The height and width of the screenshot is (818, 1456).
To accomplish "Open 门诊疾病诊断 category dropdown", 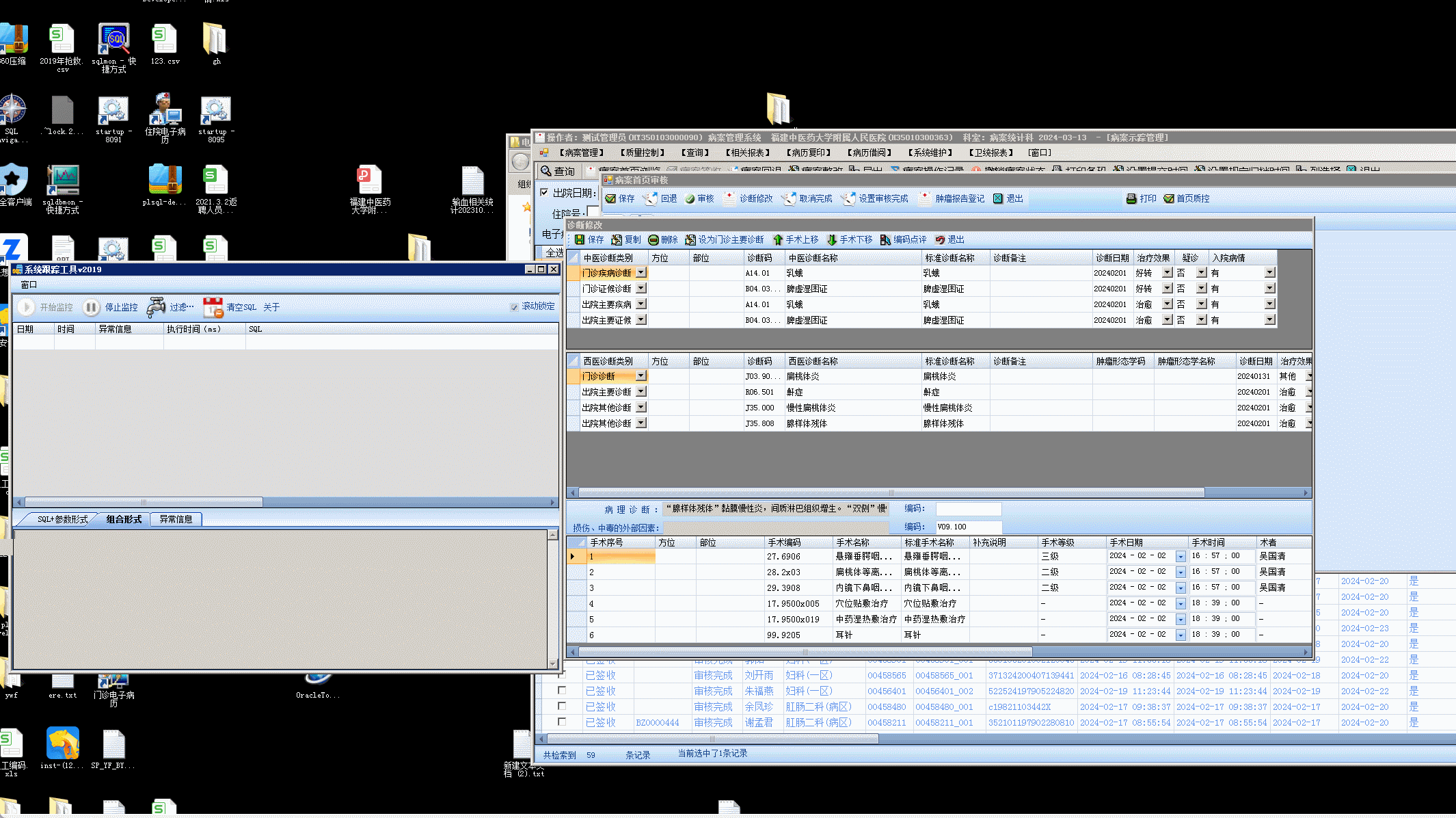I will point(641,273).
